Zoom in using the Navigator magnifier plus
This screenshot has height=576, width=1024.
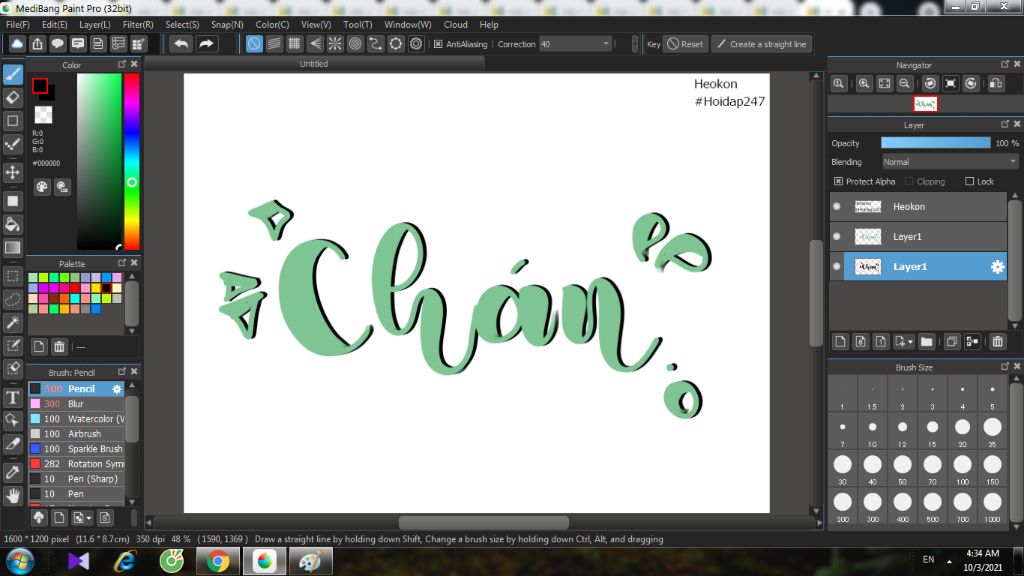(x=864, y=84)
